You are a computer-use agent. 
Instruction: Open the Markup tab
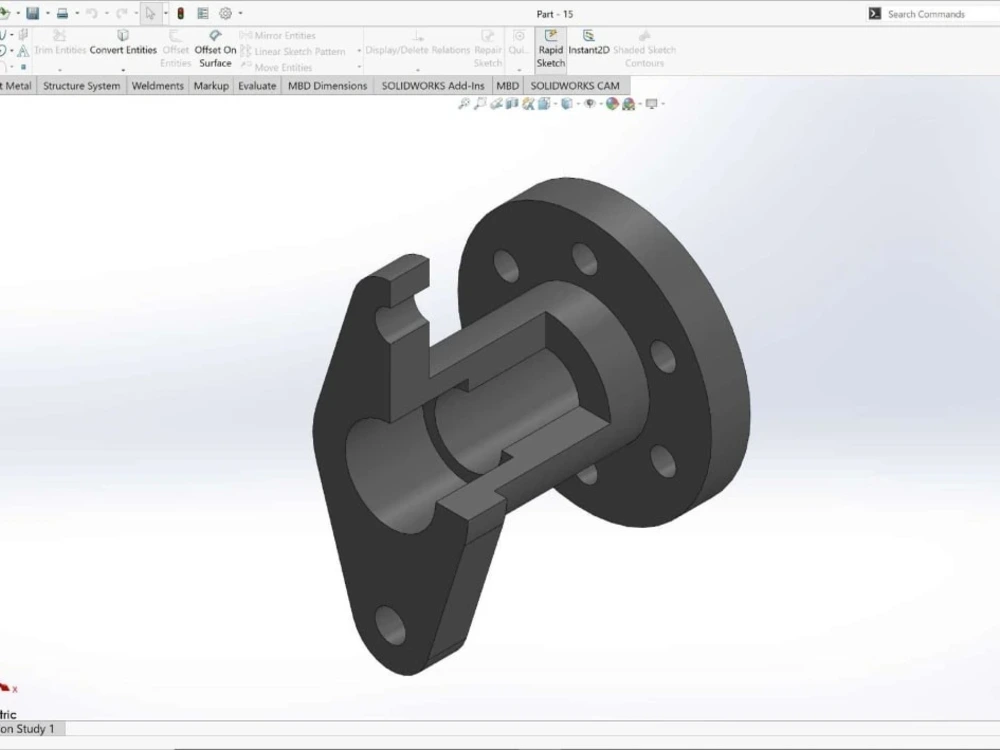point(211,85)
